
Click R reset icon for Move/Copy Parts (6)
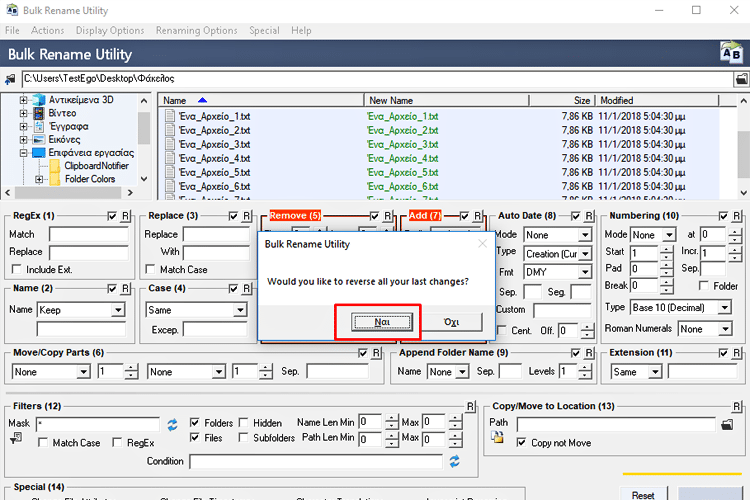point(376,353)
